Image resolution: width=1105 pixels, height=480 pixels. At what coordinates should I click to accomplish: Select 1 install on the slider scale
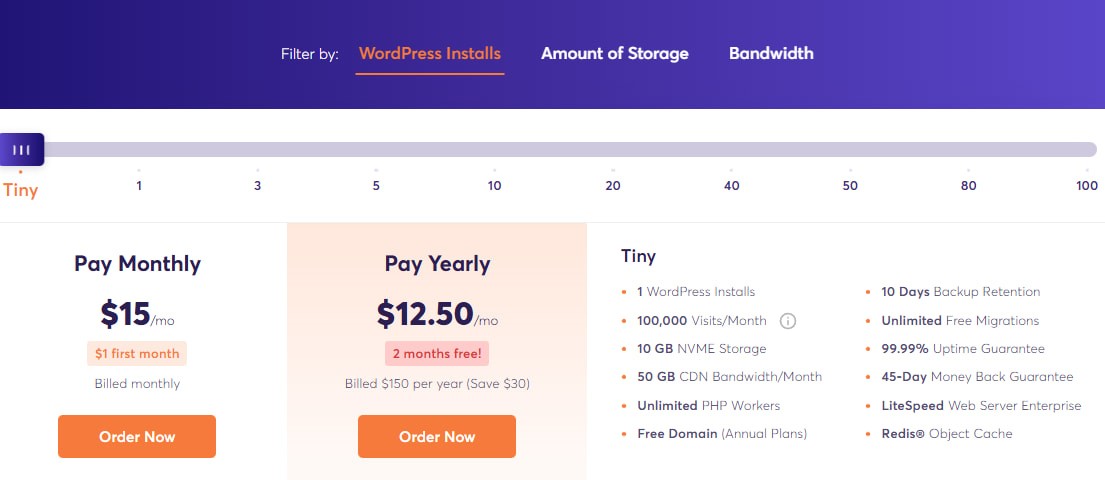pyautogui.click(x=139, y=186)
